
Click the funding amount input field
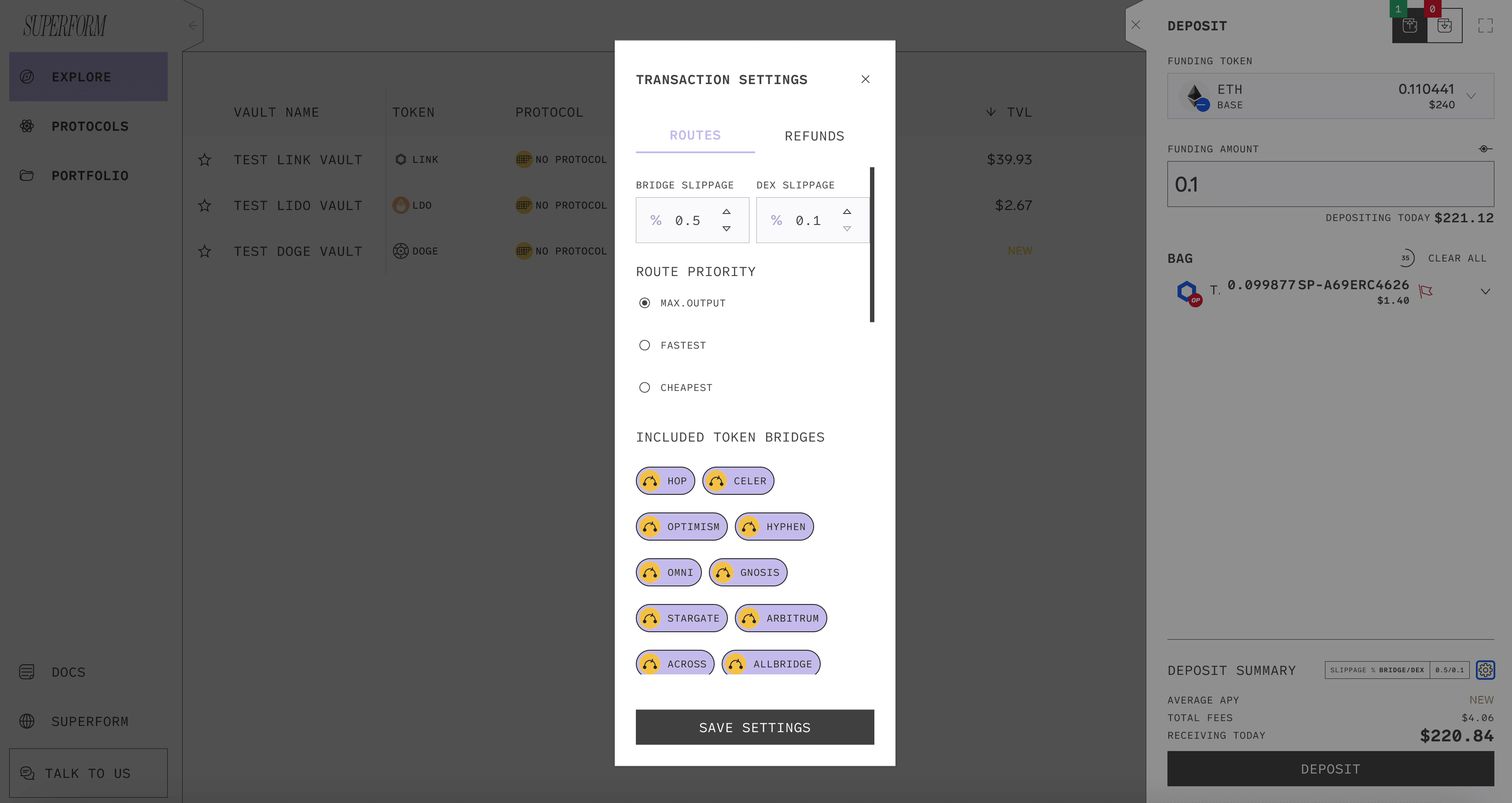click(x=1330, y=184)
